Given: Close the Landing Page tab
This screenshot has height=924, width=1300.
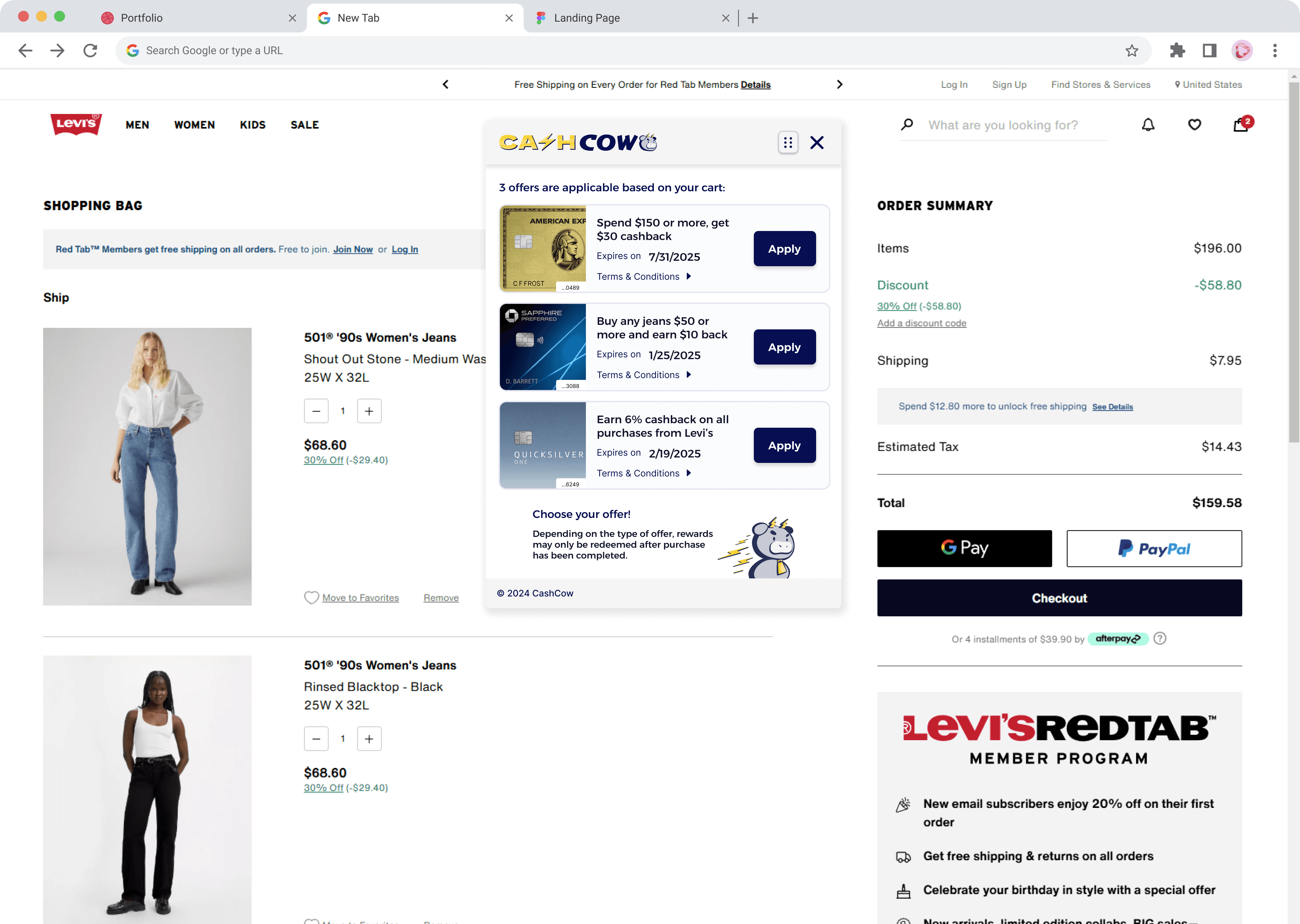Looking at the screenshot, I should point(726,18).
